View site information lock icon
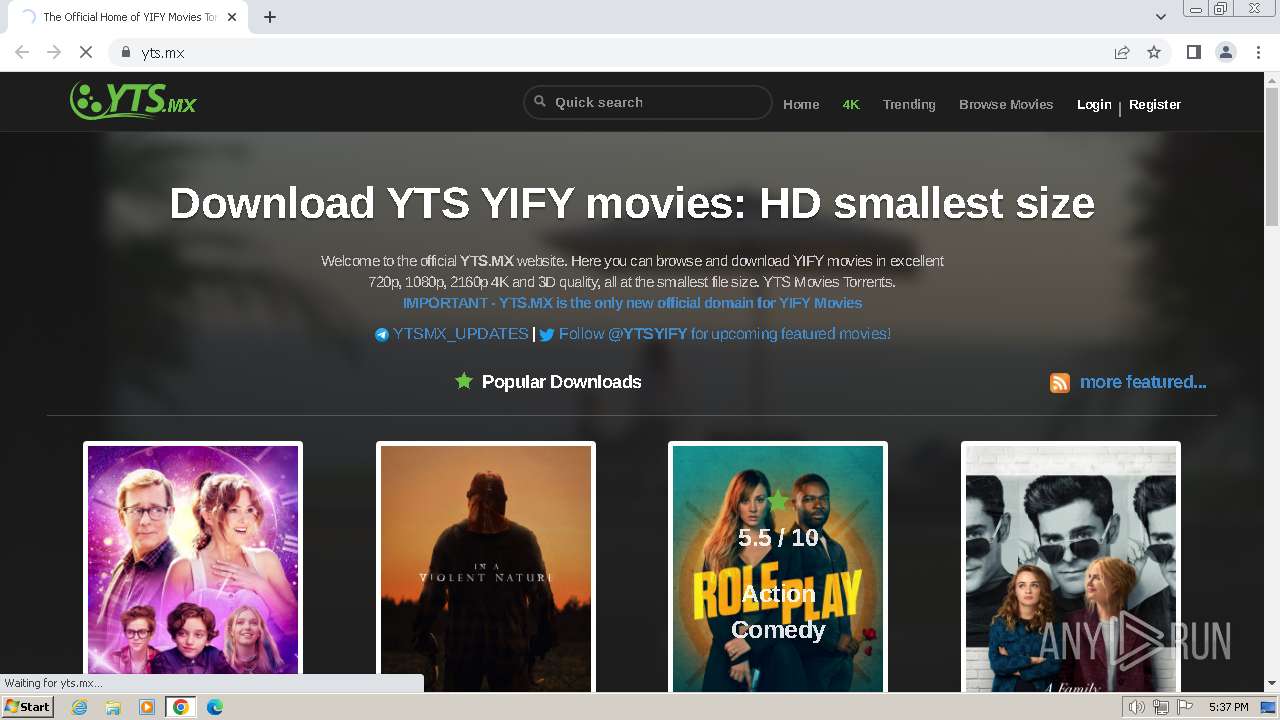 [126, 52]
